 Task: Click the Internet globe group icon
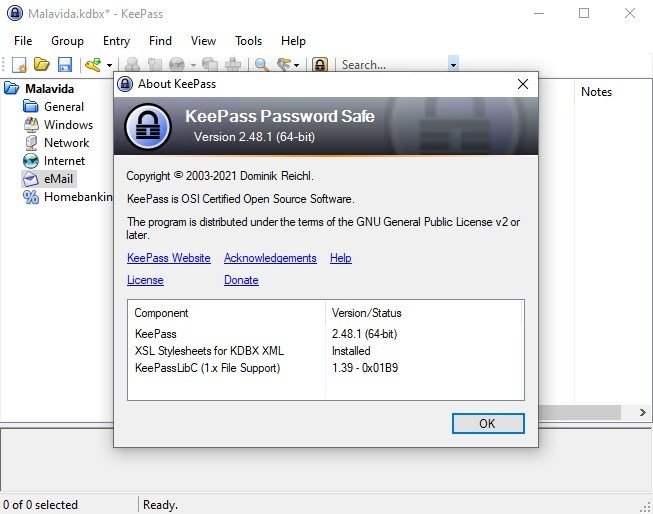coord(31,161)
